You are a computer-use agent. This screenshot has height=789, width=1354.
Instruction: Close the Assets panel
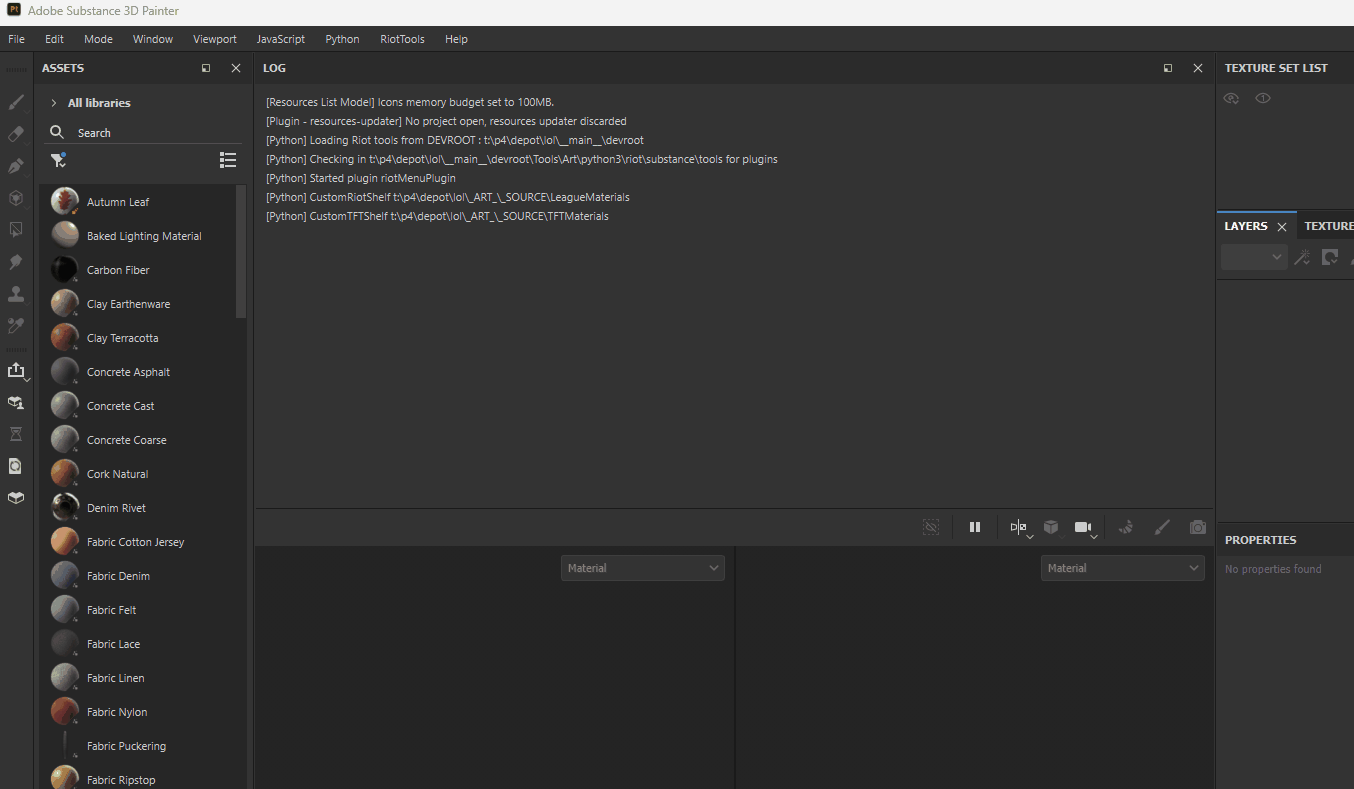tap(236, 68)
